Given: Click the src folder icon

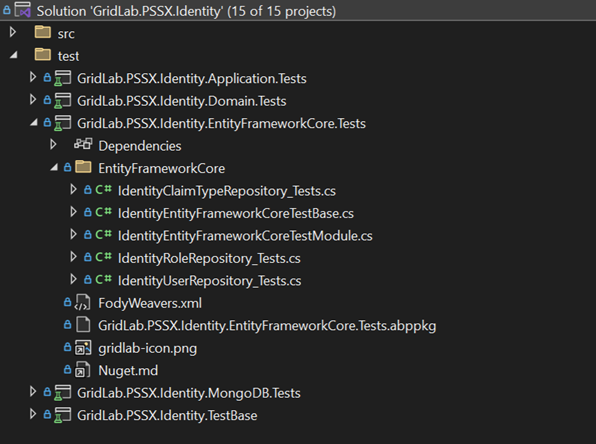Looking at the screenshot, I should (43, 32).
